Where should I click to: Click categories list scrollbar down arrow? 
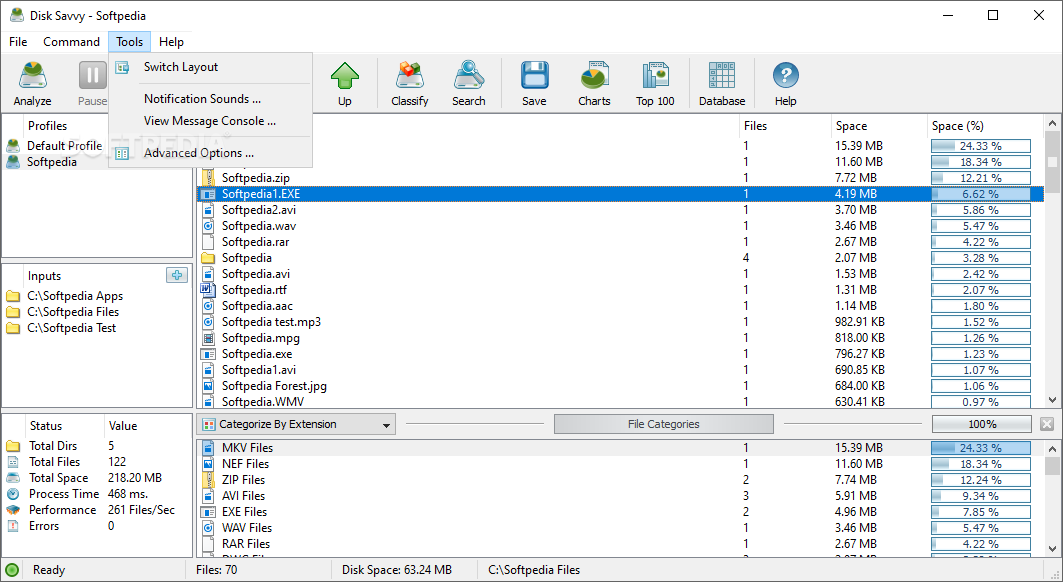[1052, 548]
